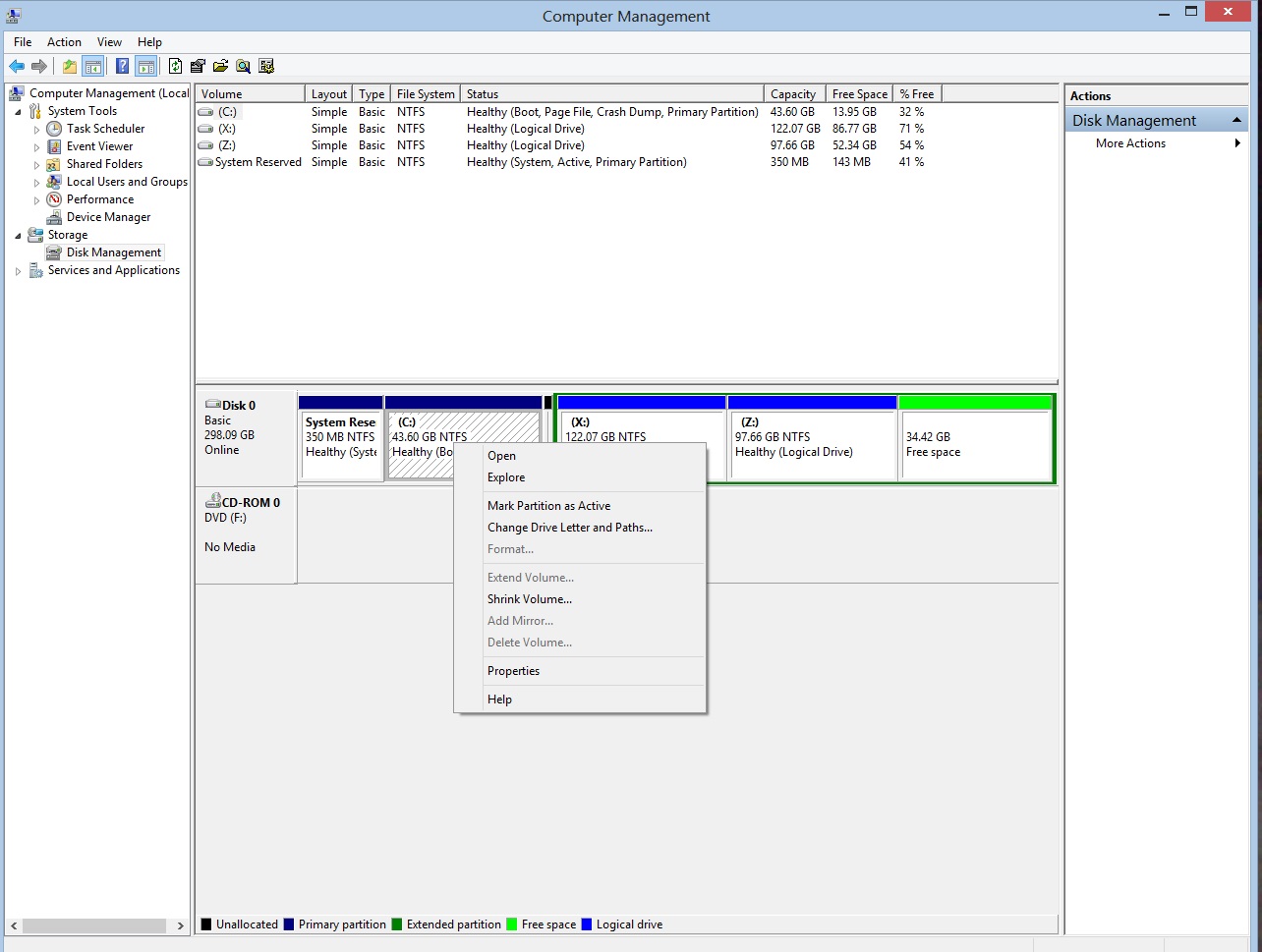1262x952 pixels.
Task: Click the Refresh toolbar icon
Action: point(175,67)
